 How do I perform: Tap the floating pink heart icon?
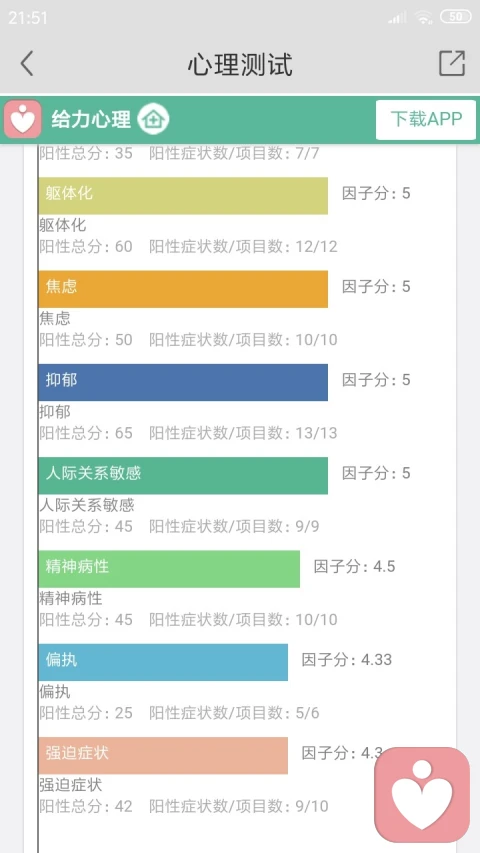click(422, 794)
